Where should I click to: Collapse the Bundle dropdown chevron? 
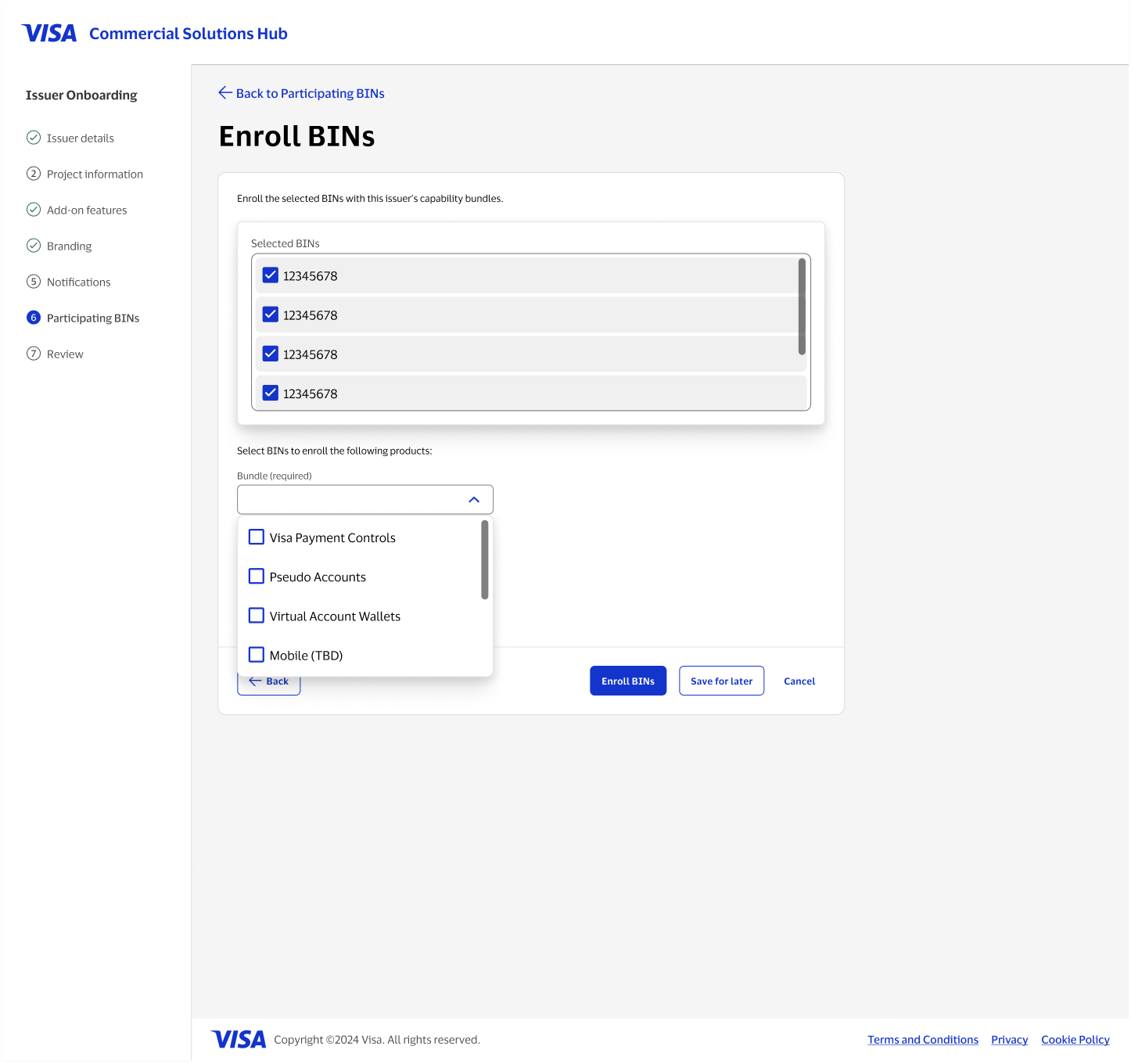[x=474, y=500]
